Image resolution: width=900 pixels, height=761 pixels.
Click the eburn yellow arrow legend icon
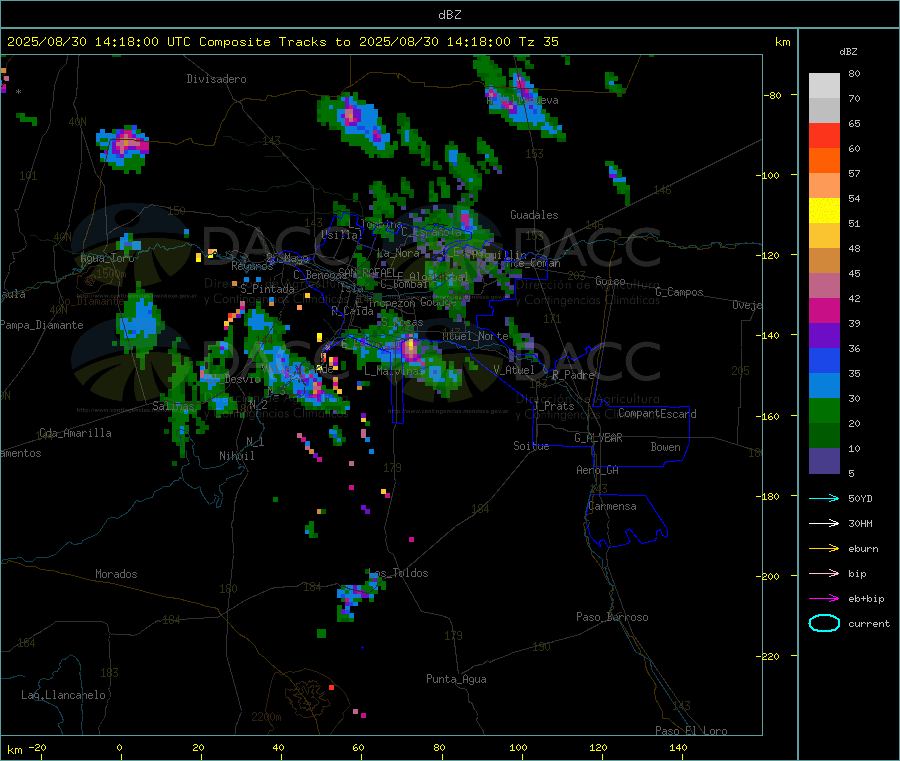824,549
